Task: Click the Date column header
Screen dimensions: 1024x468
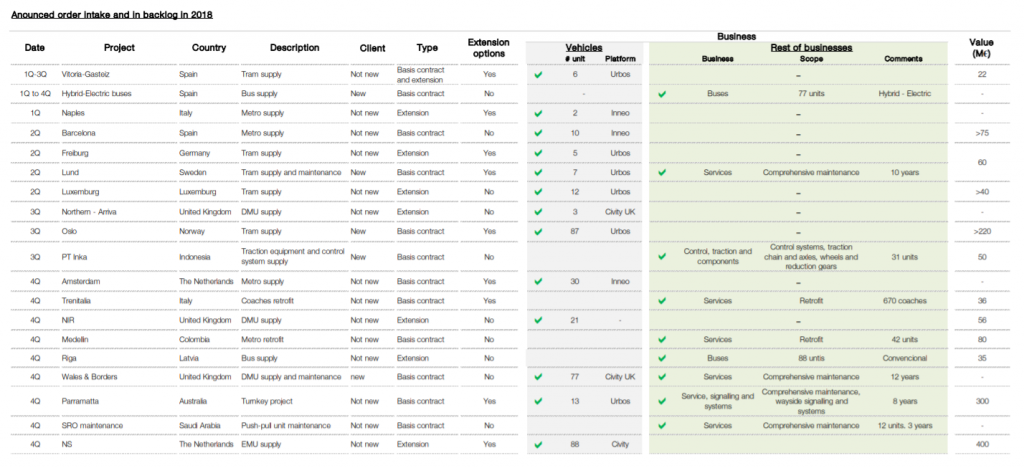Action: pyautogui.click(x=35, y=48)
